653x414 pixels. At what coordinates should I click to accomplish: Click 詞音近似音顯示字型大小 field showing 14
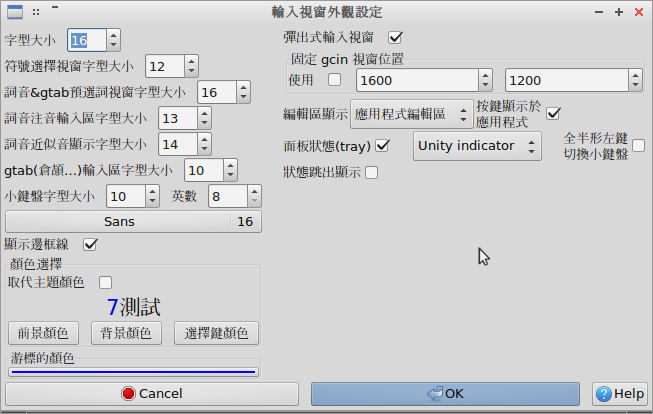coord(178,144)
